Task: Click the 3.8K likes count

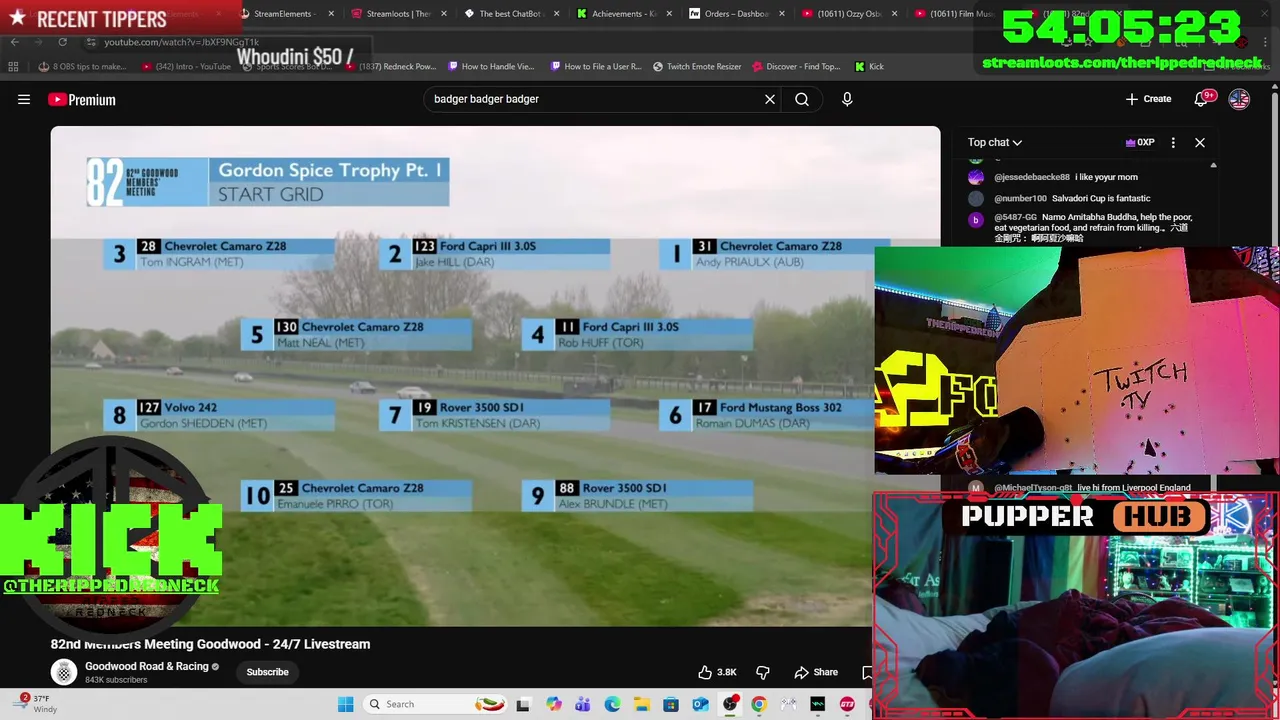Action: 727,672
